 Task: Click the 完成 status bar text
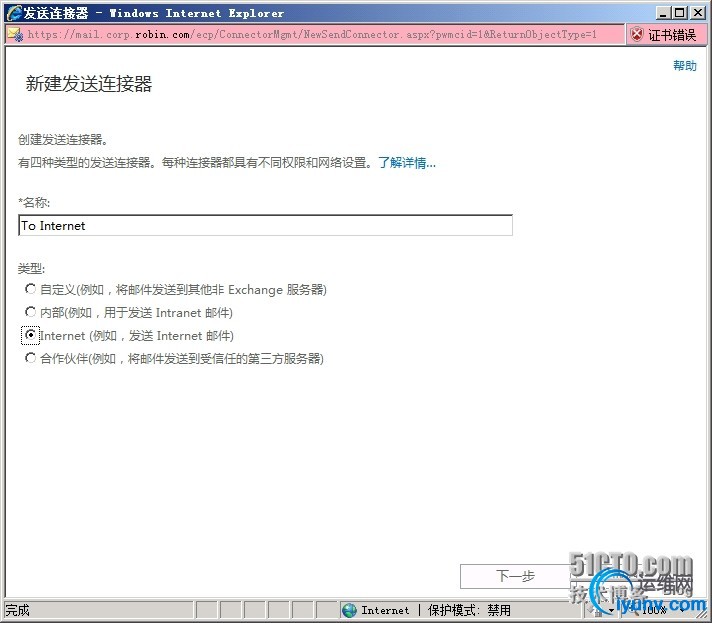point(17,610)
